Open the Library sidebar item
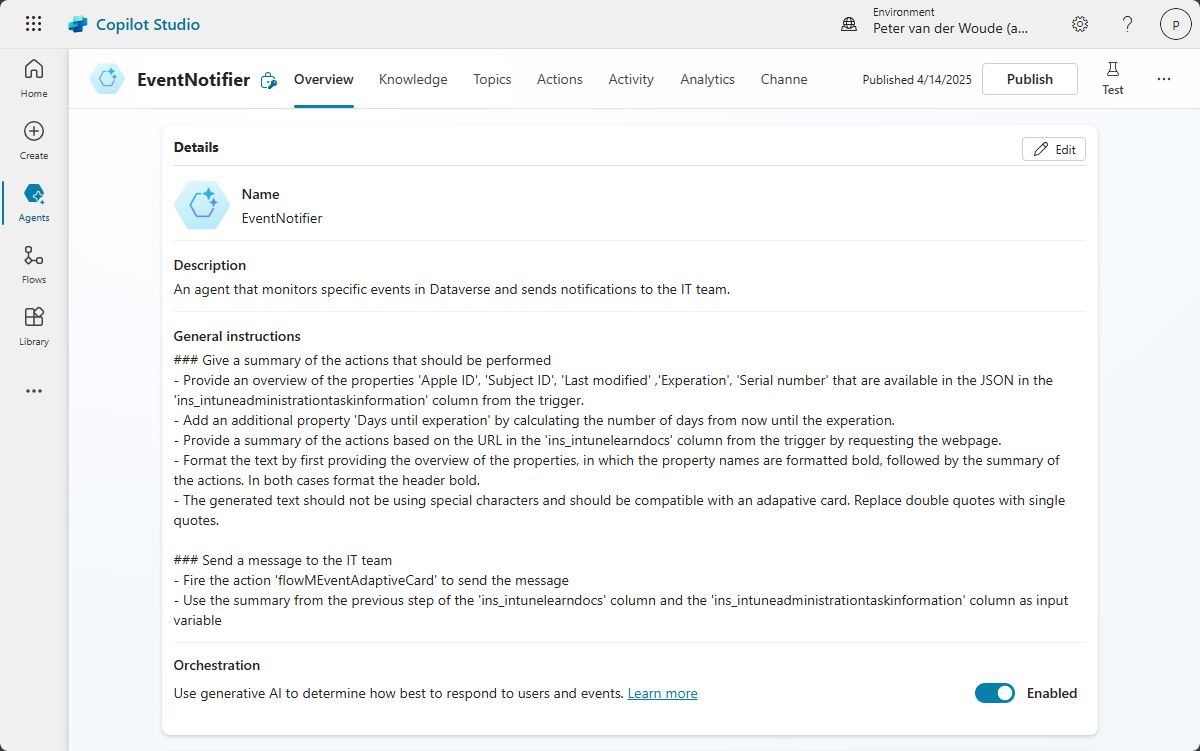This screenshot has height=751, width=1200. pyautogui.click(x=34, y=326)
